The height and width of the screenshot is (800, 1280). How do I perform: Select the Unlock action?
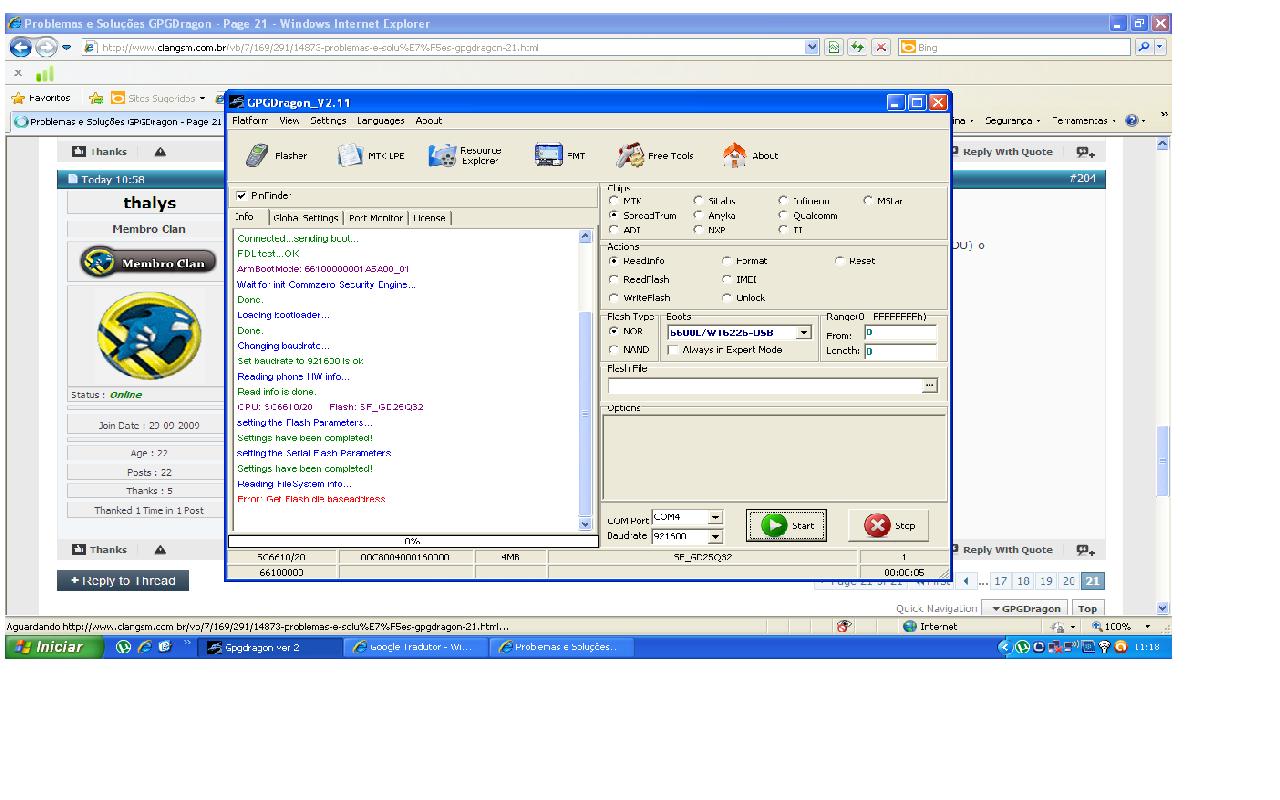pyautogui.click(x=726, y=298)
